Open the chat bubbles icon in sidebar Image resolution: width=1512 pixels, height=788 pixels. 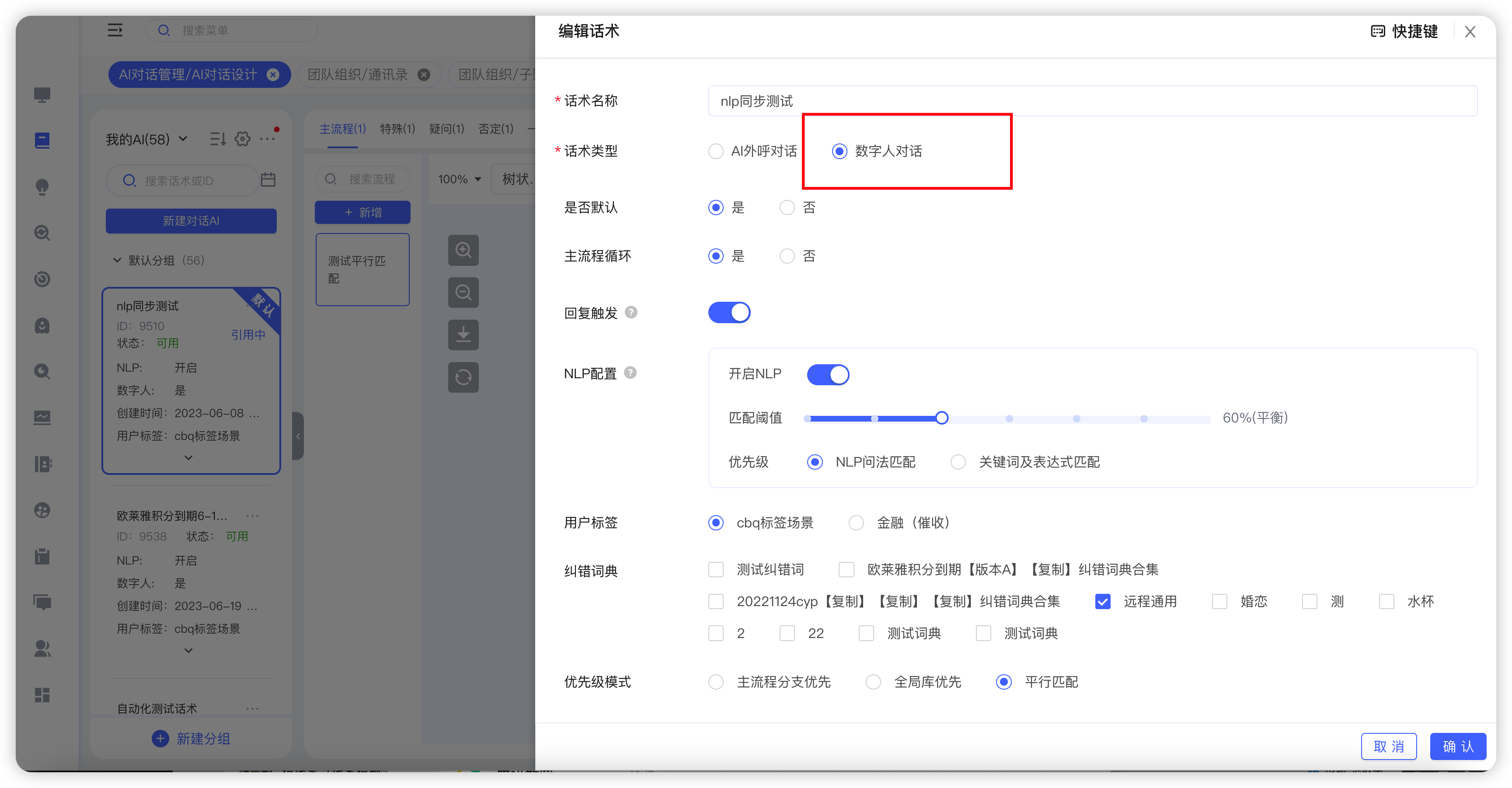tap(42, 603)
